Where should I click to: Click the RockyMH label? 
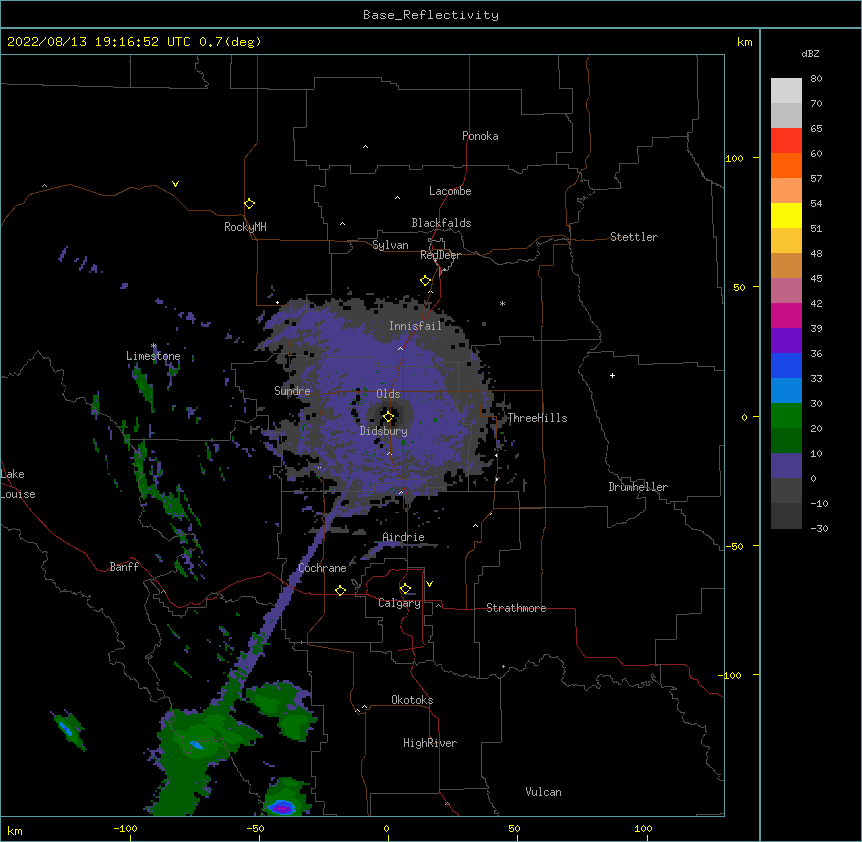245,226
